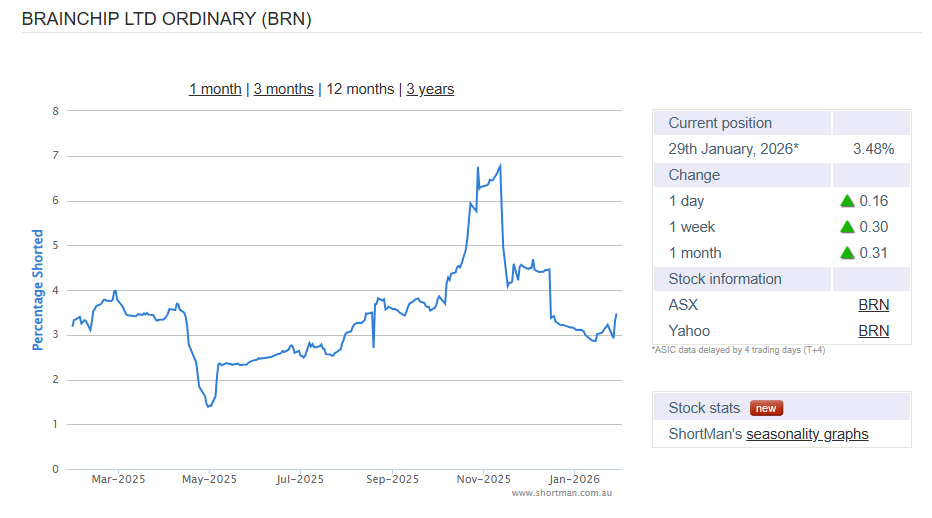Click the BRAINCHIP LTD ORDINARY (BRN) heading
This screenshot has width=932, height=518.
(166, 18)
